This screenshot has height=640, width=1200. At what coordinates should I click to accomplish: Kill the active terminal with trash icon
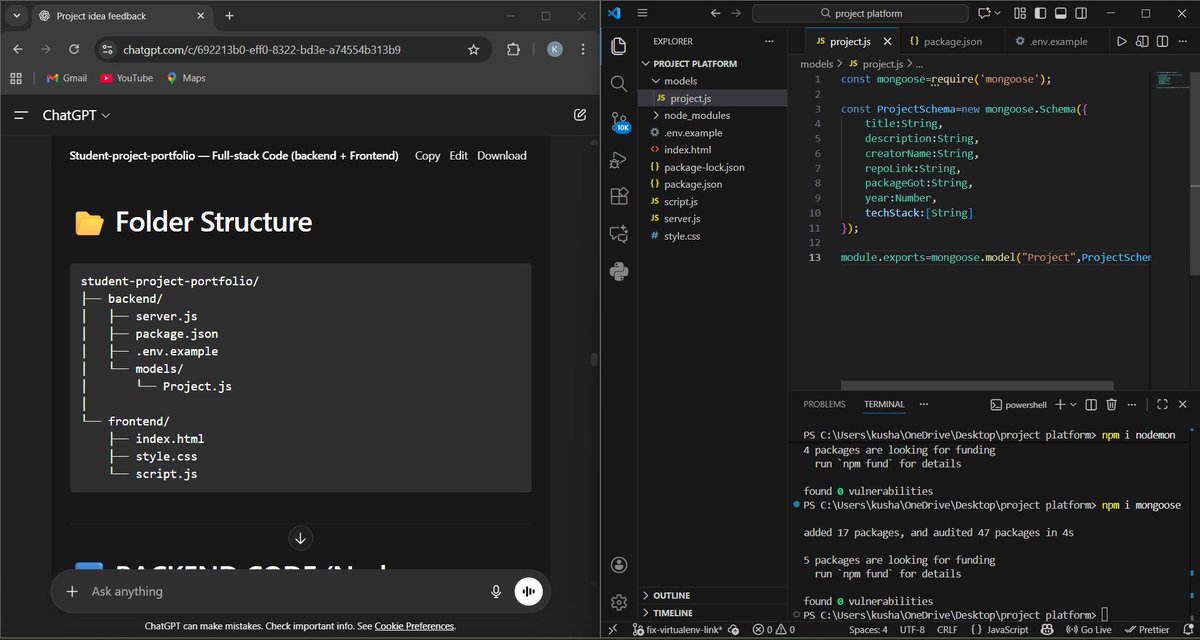coord(1111,404)
